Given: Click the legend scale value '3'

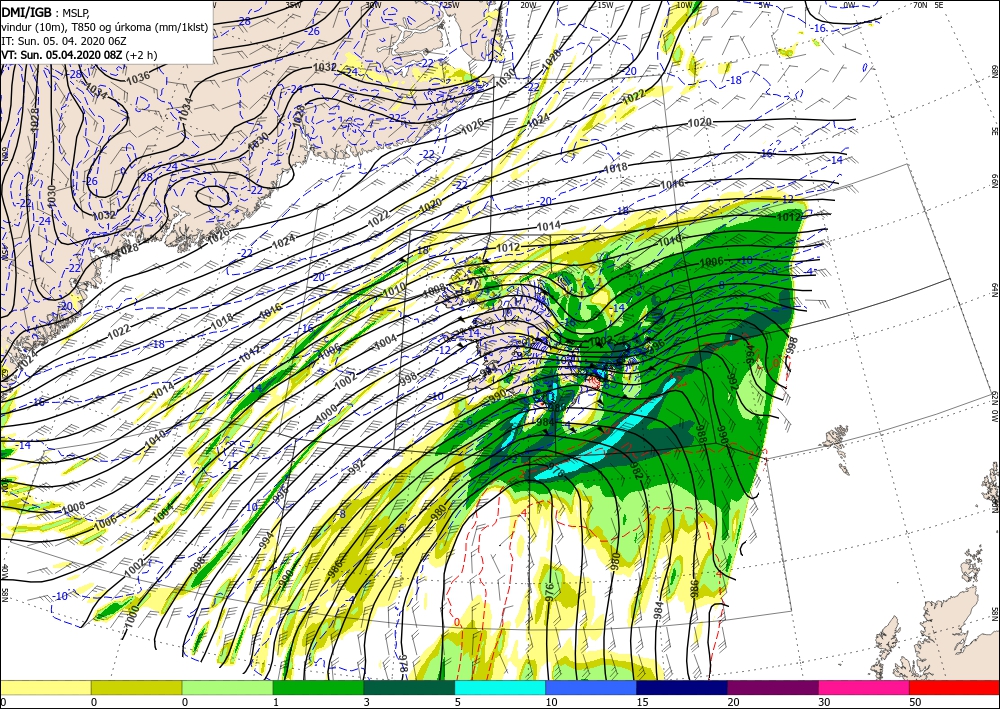Looking at the screenshot, I should tap(367, 702).
